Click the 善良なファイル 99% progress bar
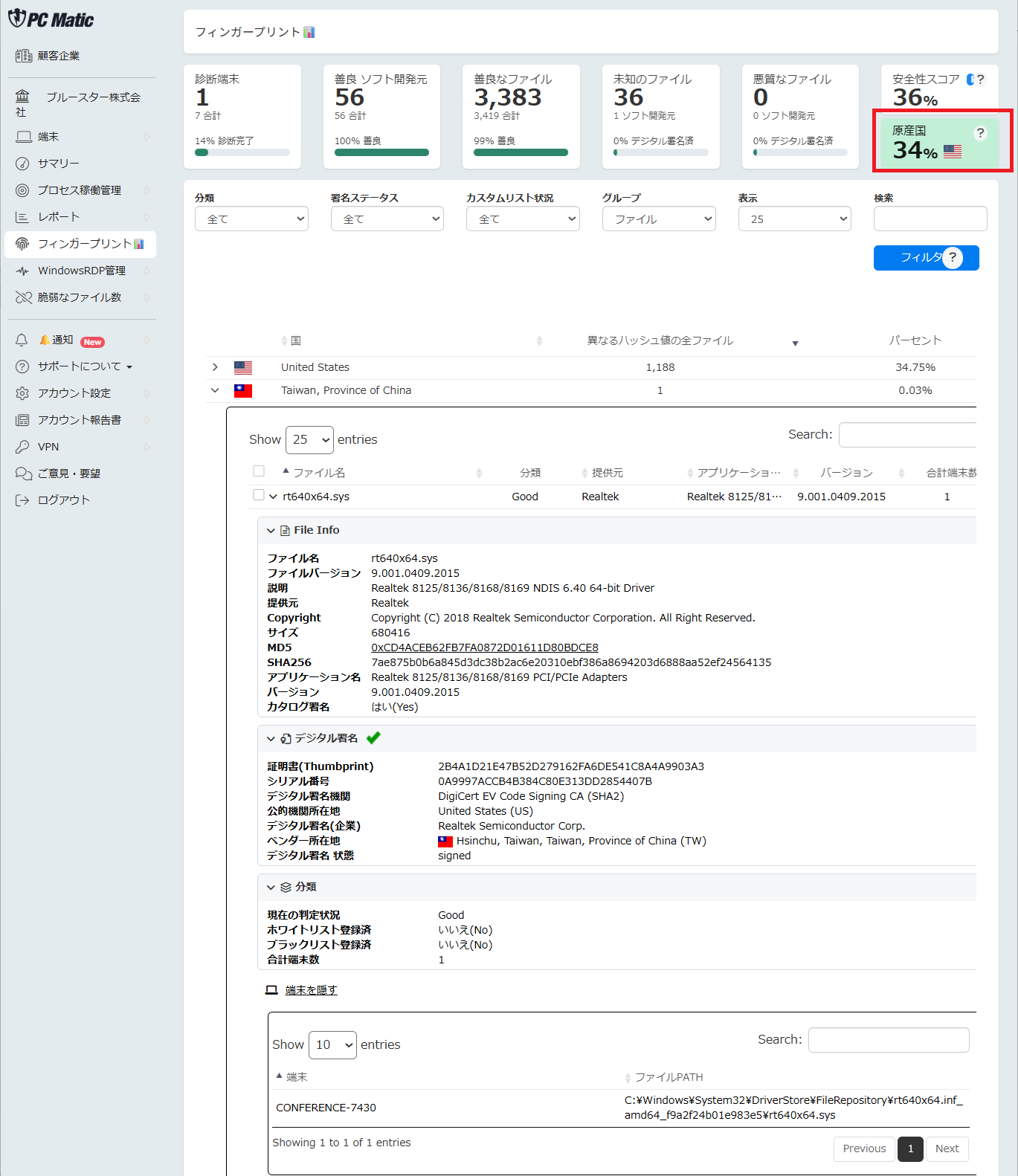The width and height of the screenshot is (1018, 1176). click(x=521, y=152)
